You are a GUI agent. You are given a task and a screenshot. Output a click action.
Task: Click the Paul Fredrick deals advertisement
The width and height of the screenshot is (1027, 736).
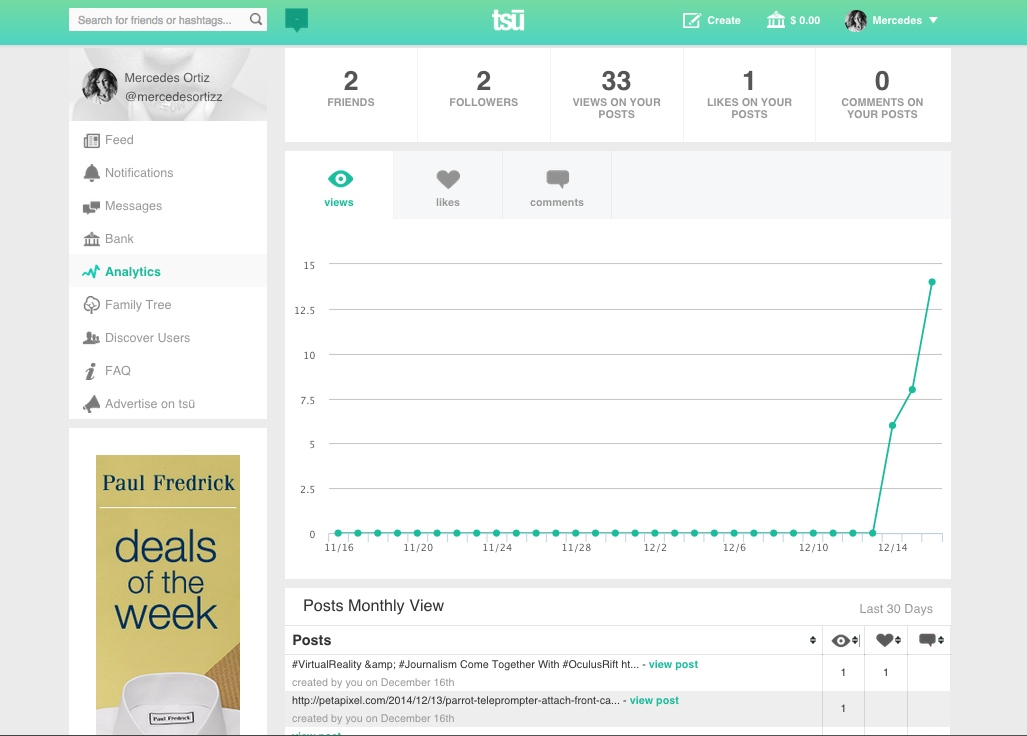click(x=168, y=595)
